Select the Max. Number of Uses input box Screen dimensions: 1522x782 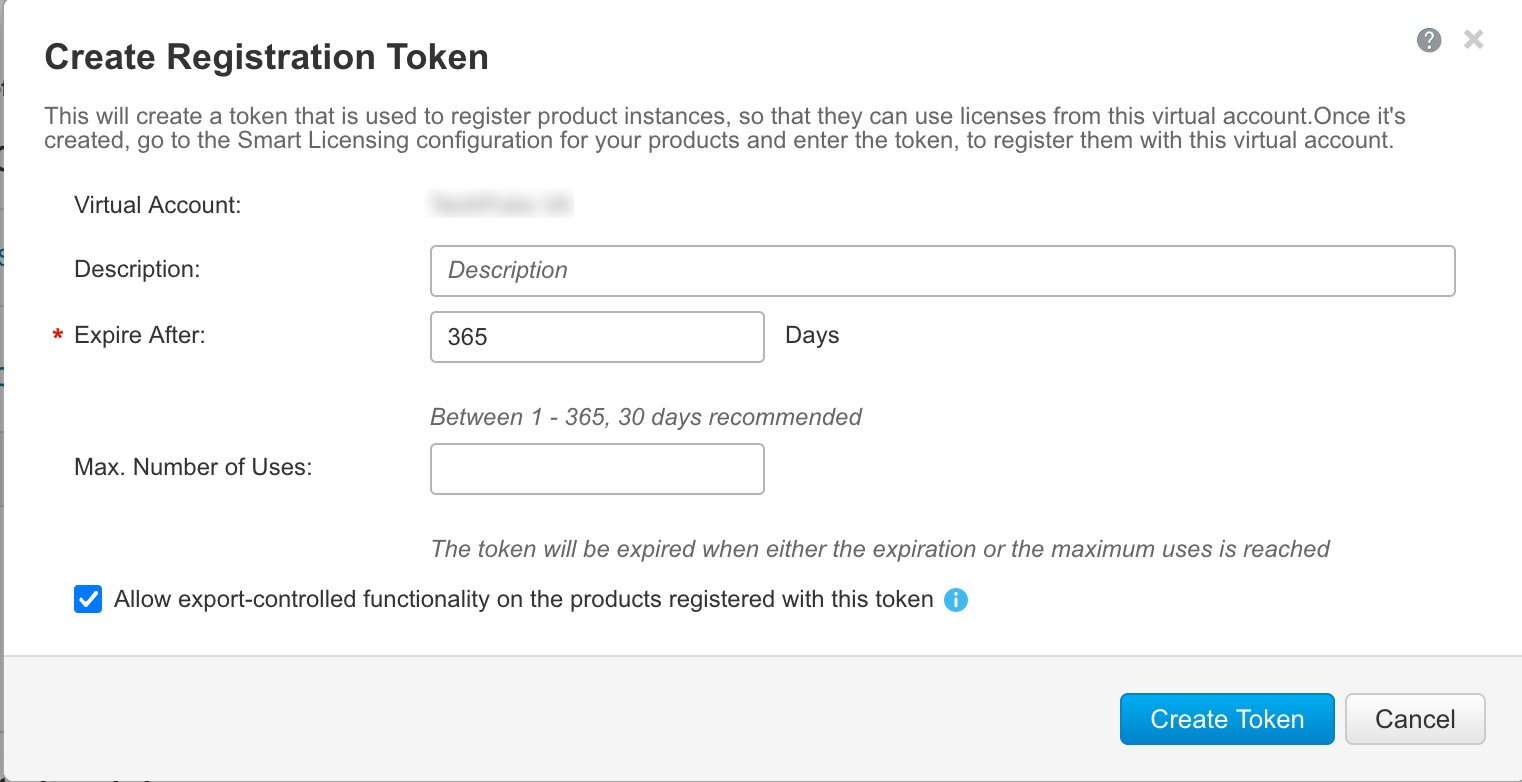597,469
